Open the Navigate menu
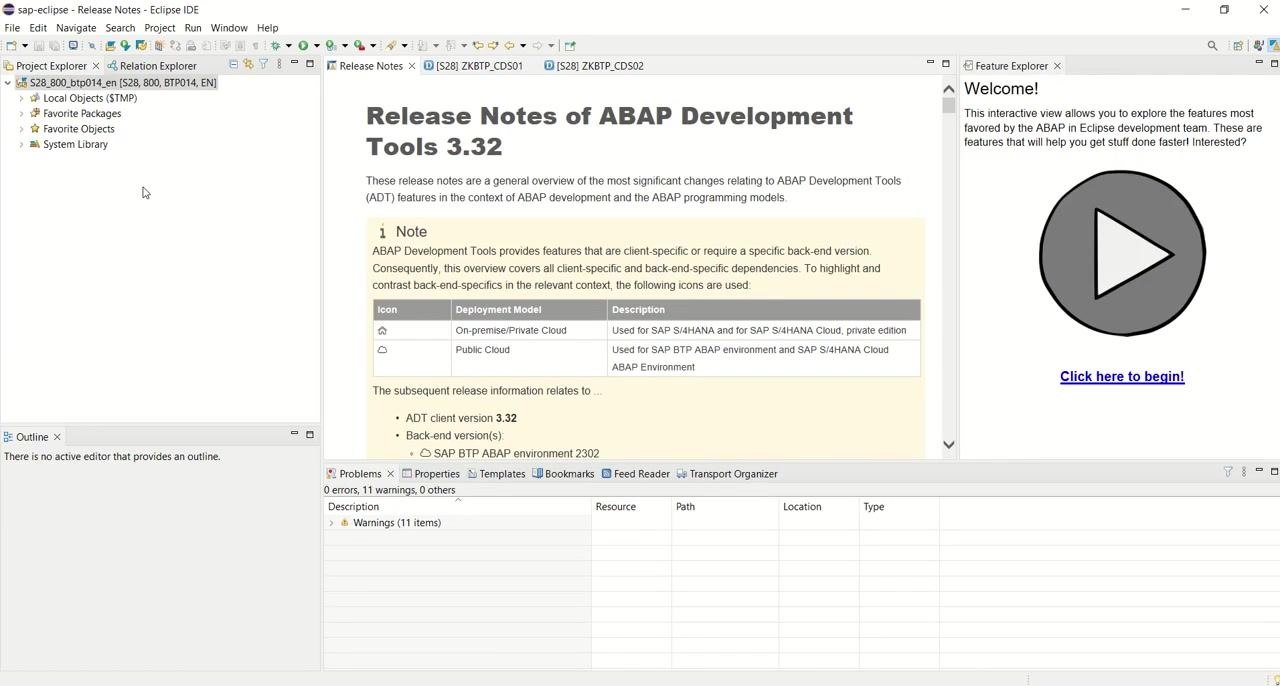 (x=76, y=28)
